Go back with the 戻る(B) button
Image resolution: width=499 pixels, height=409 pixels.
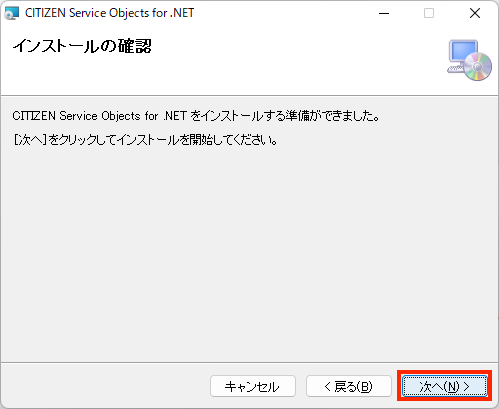point(349,386)
